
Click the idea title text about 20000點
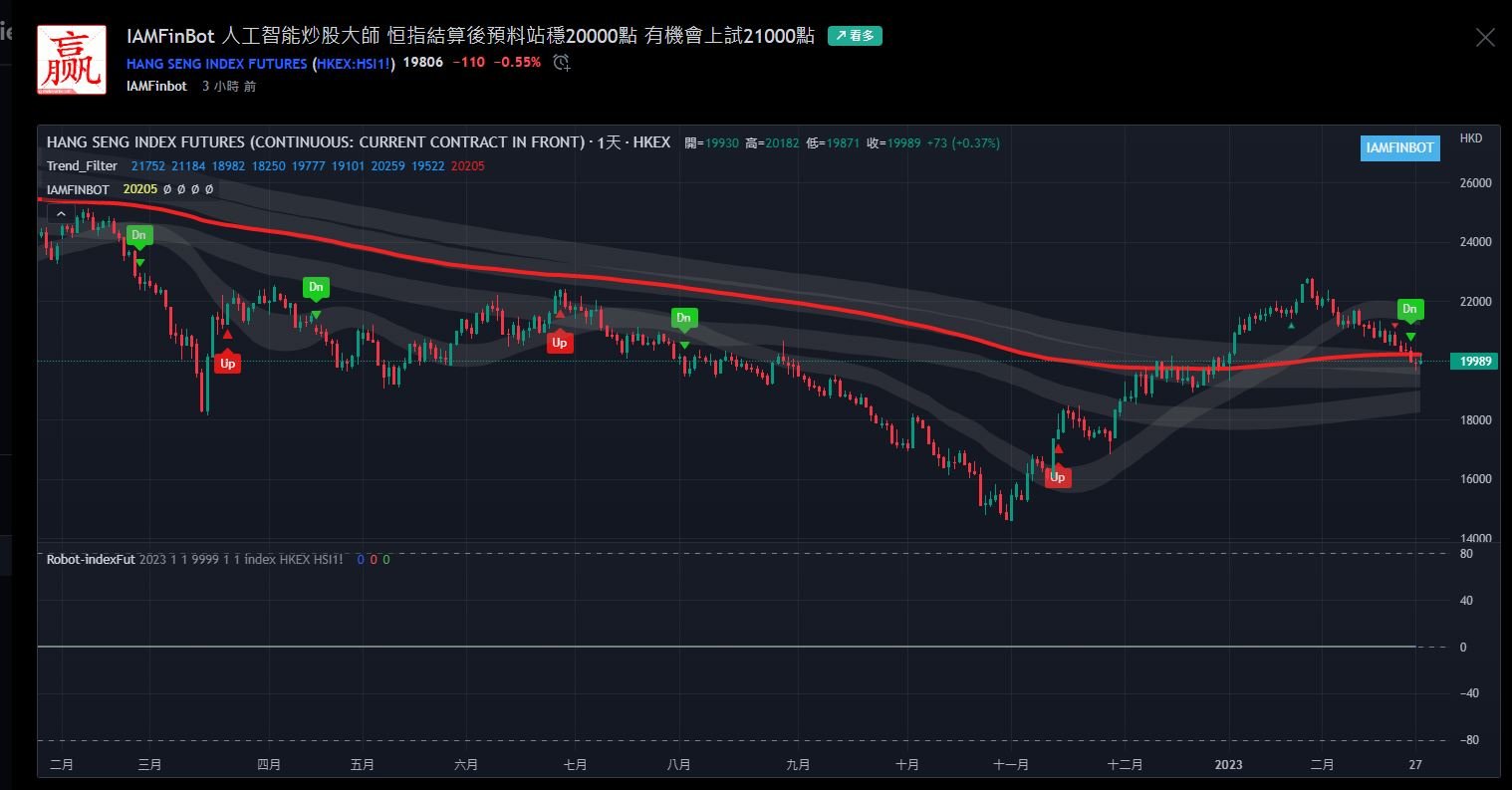470,36
